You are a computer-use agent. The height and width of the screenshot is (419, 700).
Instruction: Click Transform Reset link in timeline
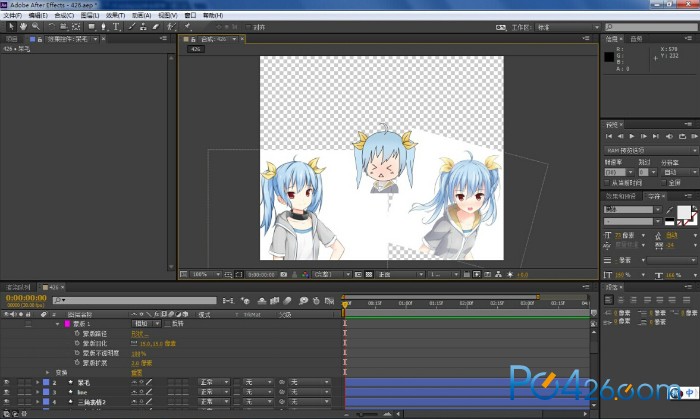137,373
